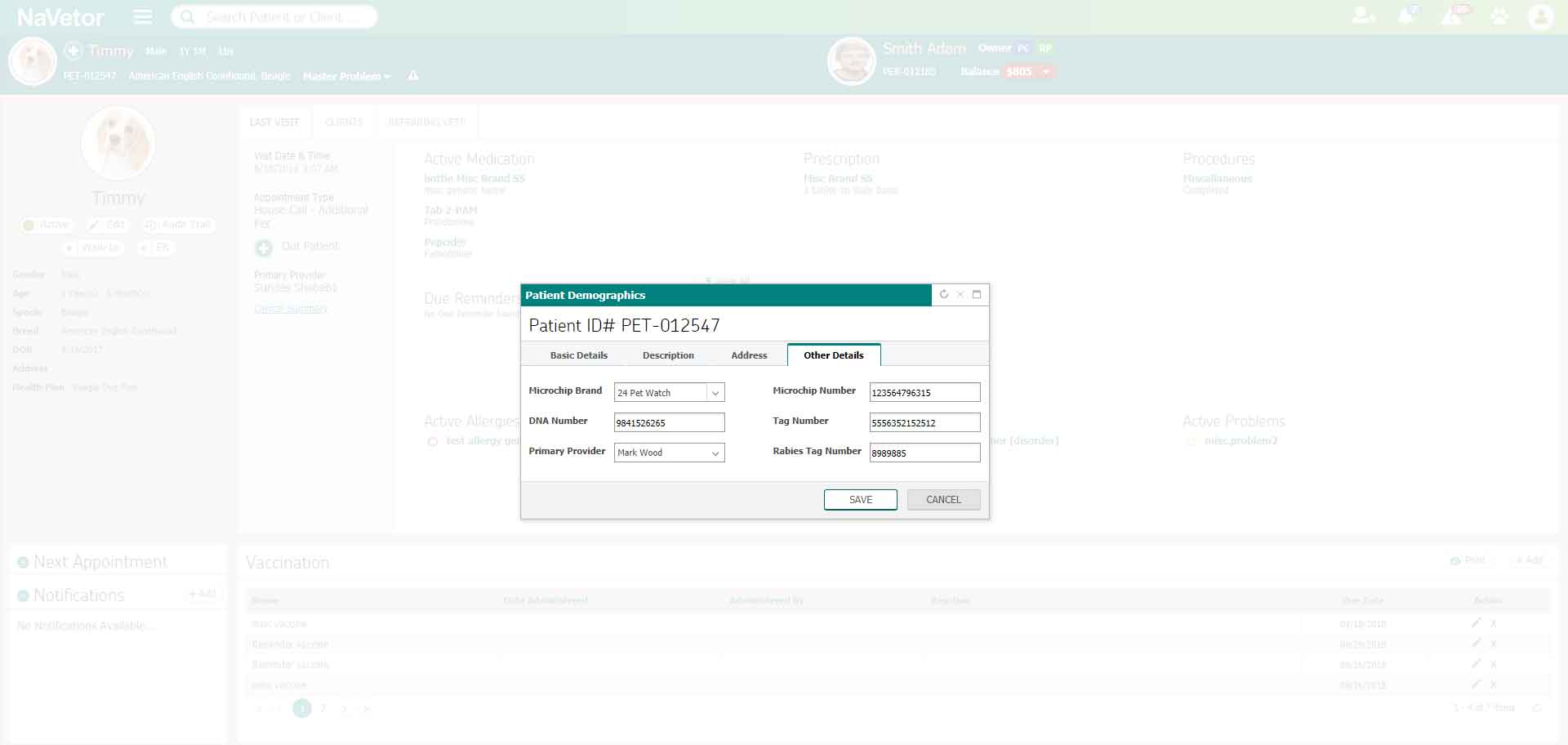Click the RP badge beside Owner

[1045, 48]
